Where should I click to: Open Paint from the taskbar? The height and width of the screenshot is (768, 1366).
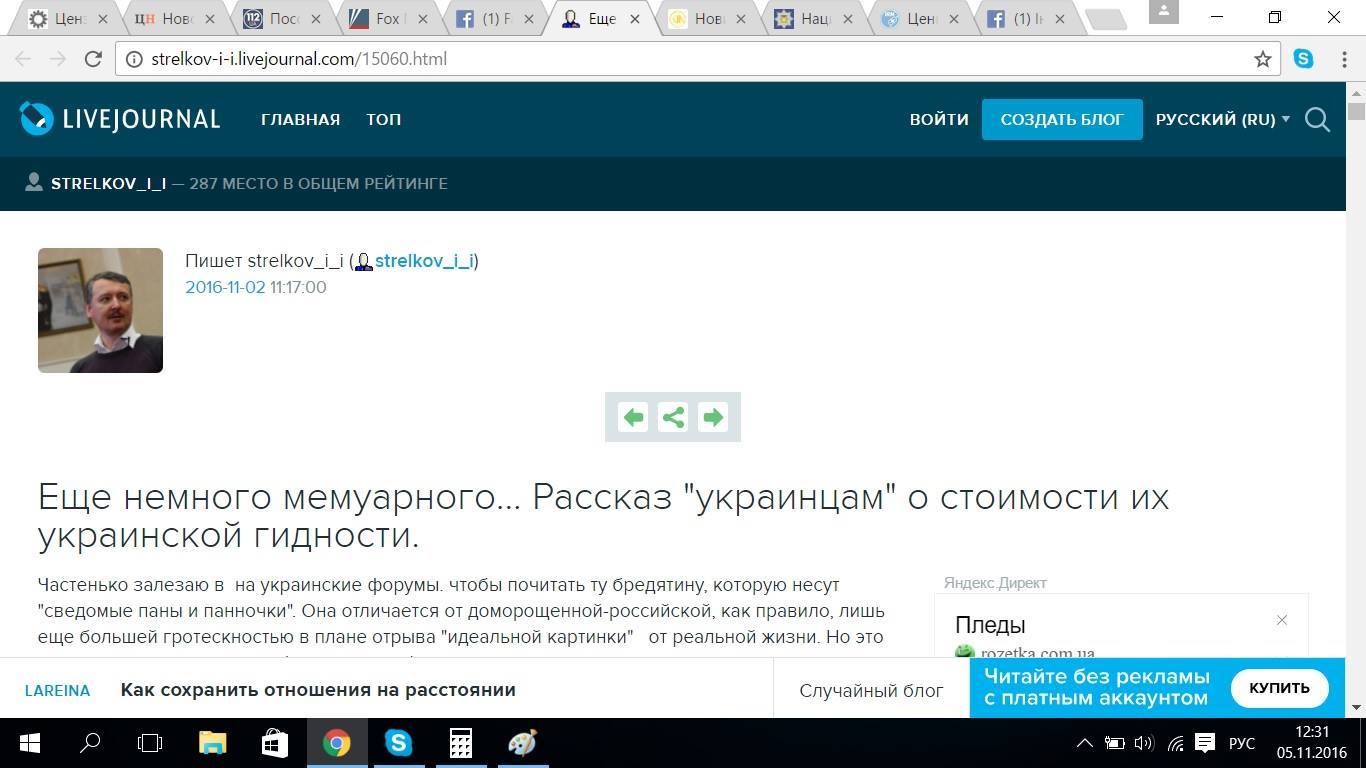[522, 743]
